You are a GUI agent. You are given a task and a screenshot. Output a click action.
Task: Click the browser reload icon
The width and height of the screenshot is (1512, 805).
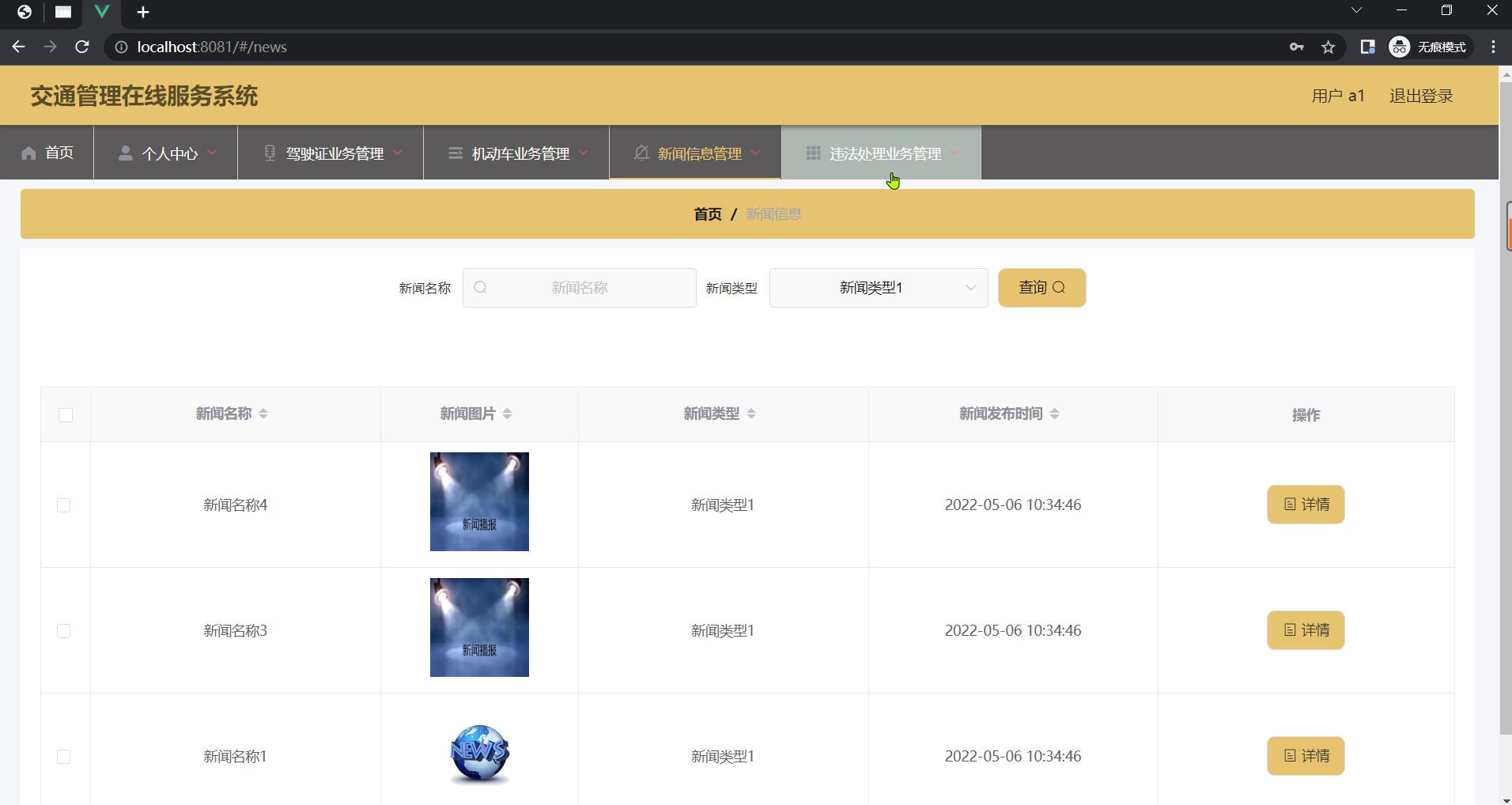[x=81, y=47]
